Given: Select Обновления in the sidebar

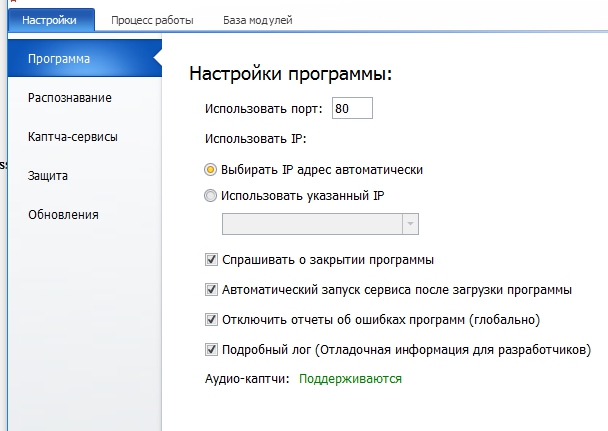Looking at the screenshot, I should click(x=63, y=215).
